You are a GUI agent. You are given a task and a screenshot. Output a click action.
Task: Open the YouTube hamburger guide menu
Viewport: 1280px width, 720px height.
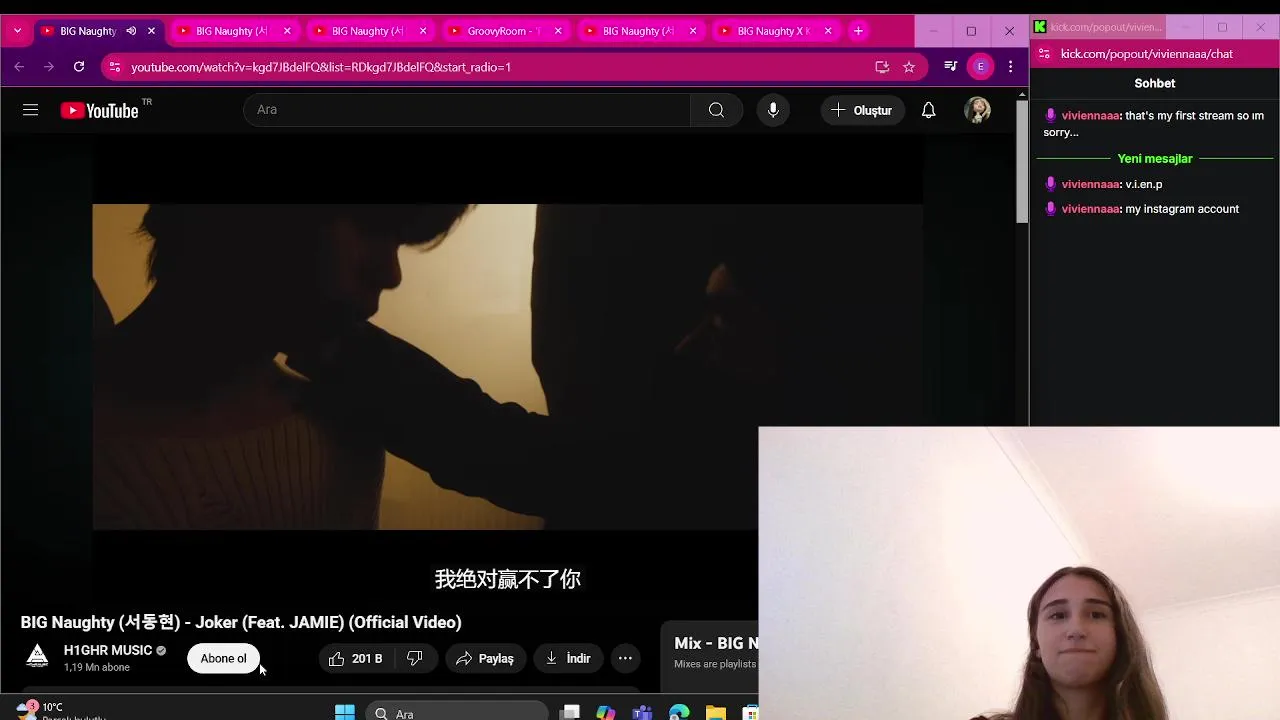pos(30,110)
